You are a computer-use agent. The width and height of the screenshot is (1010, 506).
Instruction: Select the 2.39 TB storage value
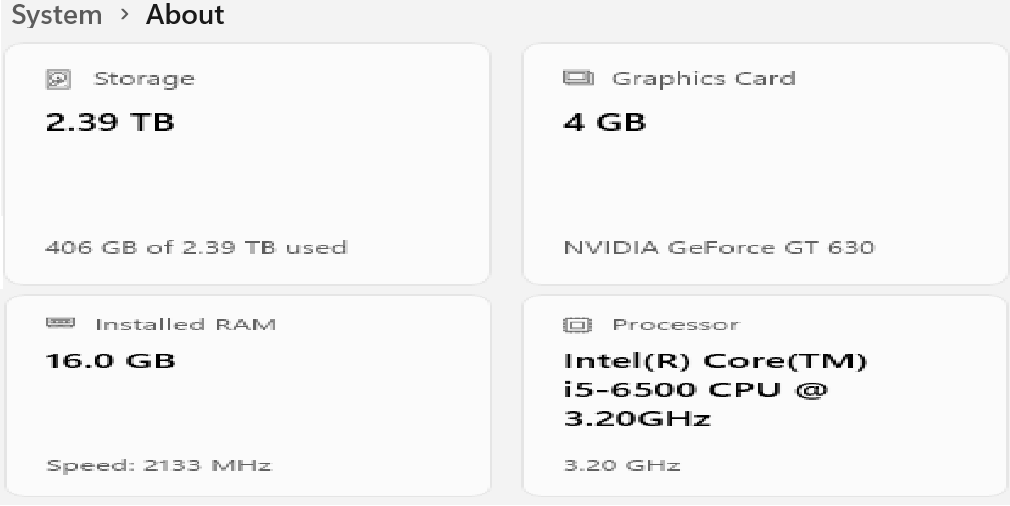(110, 122)
